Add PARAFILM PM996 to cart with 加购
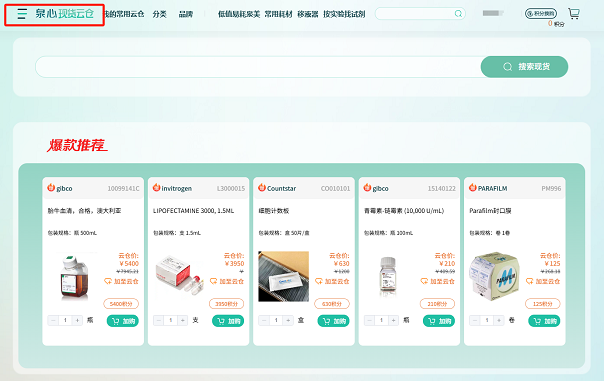This screenshot has height=381, width=604. pyautogui.click(x=544, y=321)
